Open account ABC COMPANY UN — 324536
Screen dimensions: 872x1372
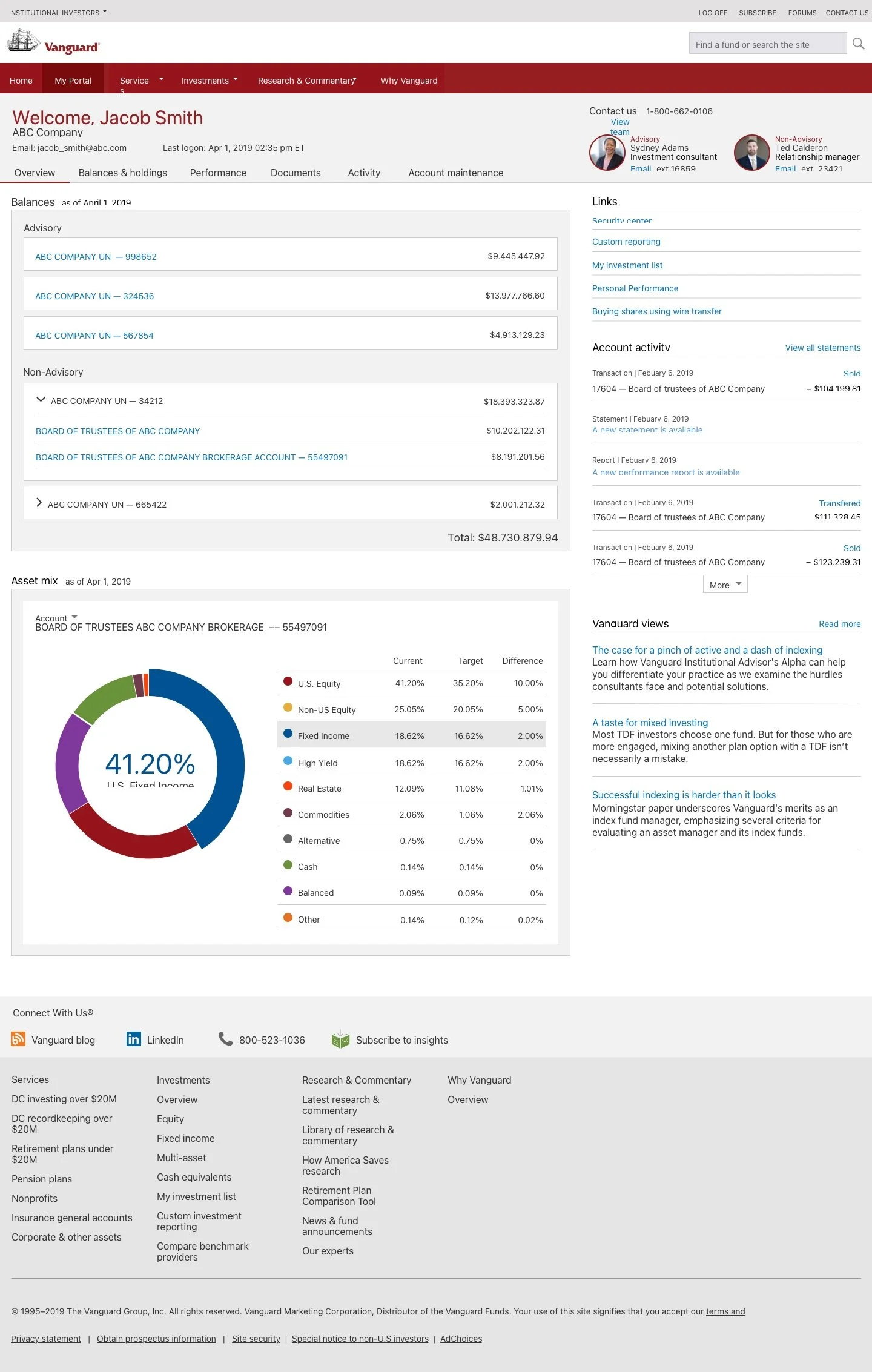(94, 296)
